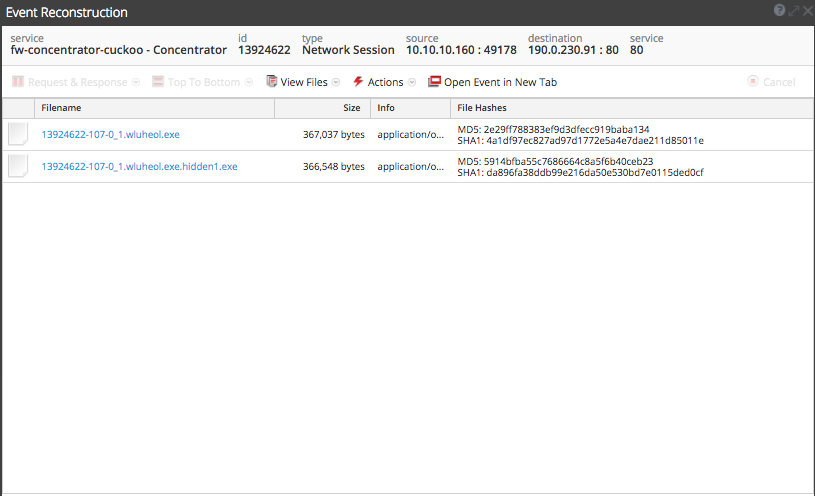Click the Info column header
Viewport: 815px width, 496px height.
click(x=386, y=107)
